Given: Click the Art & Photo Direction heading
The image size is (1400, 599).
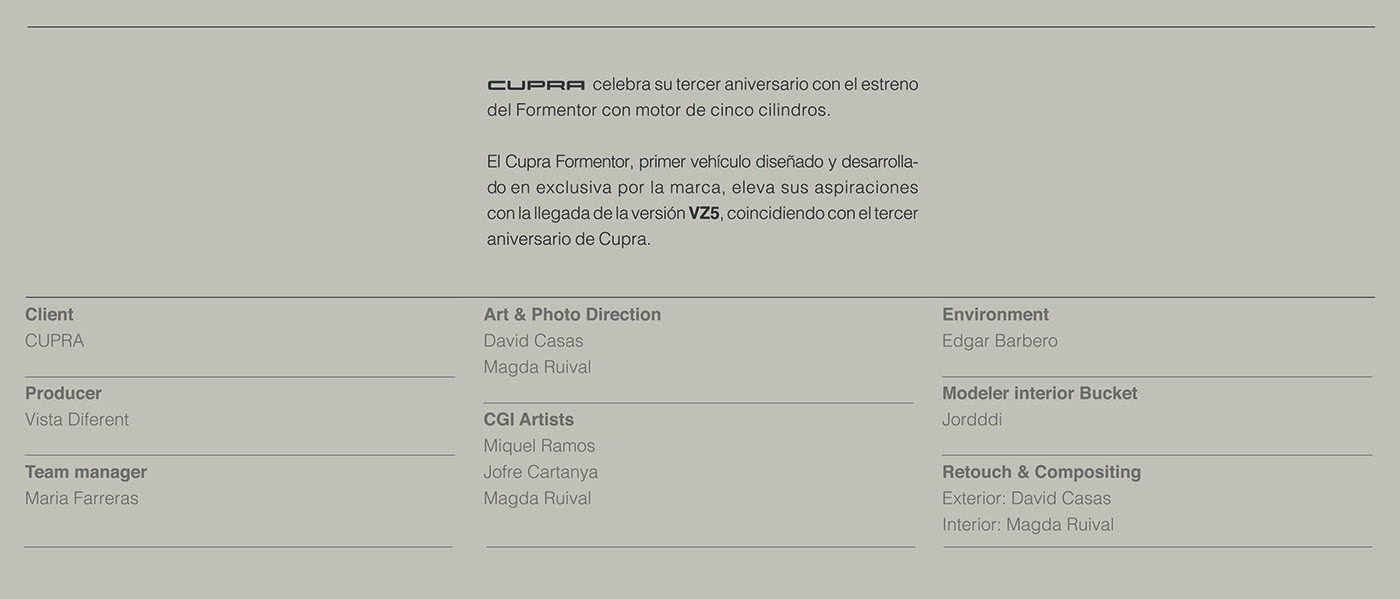Looking at the screenshot, I should point(572,314).
